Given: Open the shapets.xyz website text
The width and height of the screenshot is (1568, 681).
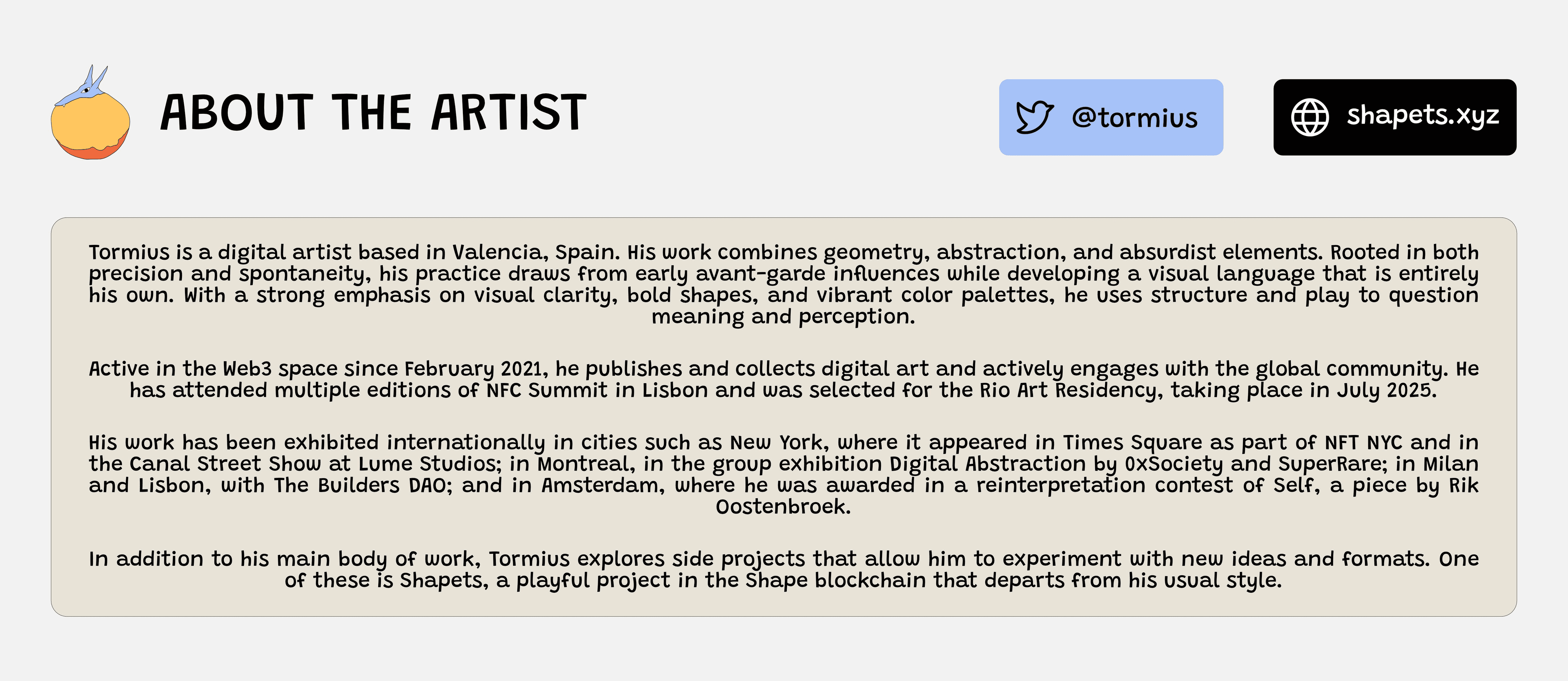Looking at the screenshot, I should 1423,116.
